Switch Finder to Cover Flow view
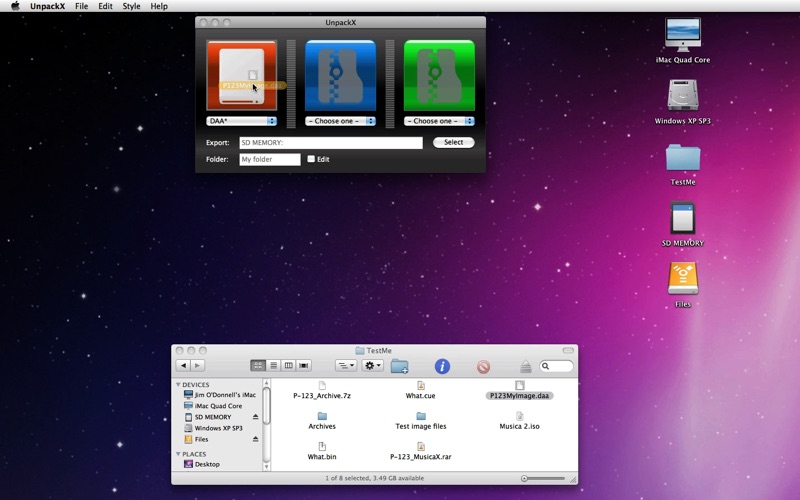The image size is (800, 500). click(304, 365)
